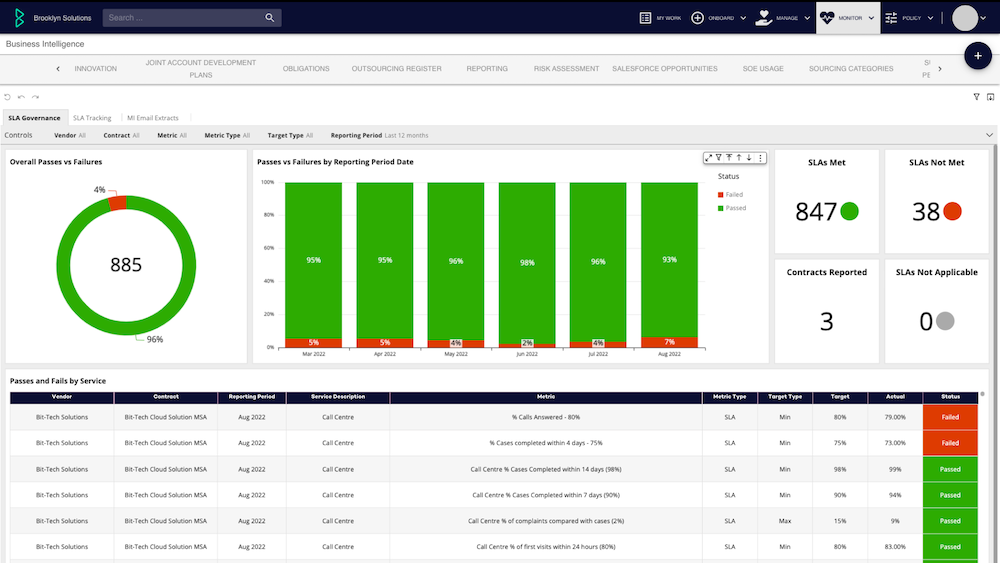Click the table's vertical scrollbar thumb
Screen dimensions: 1000x563
pyautogui.click(x=982, y=394)
